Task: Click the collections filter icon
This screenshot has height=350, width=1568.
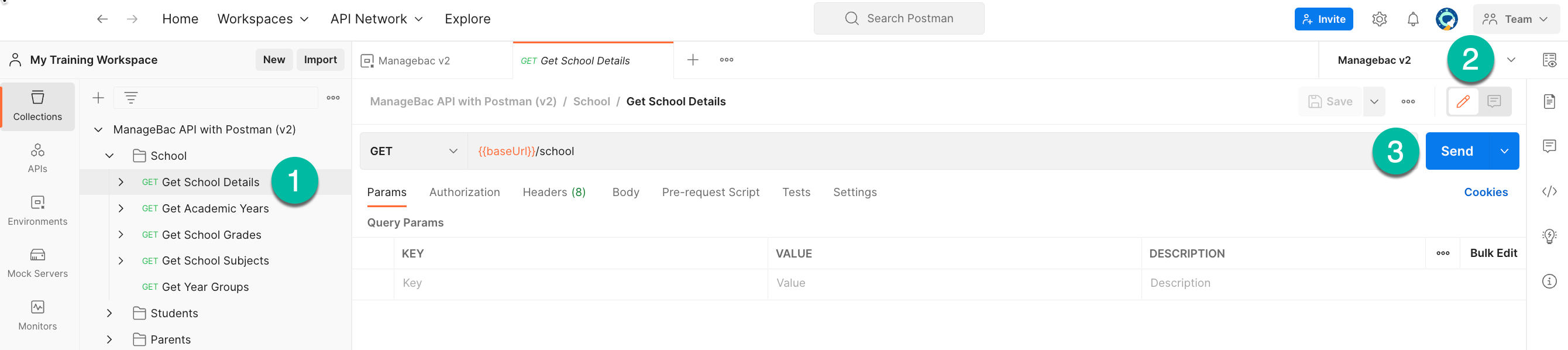Action: (131, 97)
